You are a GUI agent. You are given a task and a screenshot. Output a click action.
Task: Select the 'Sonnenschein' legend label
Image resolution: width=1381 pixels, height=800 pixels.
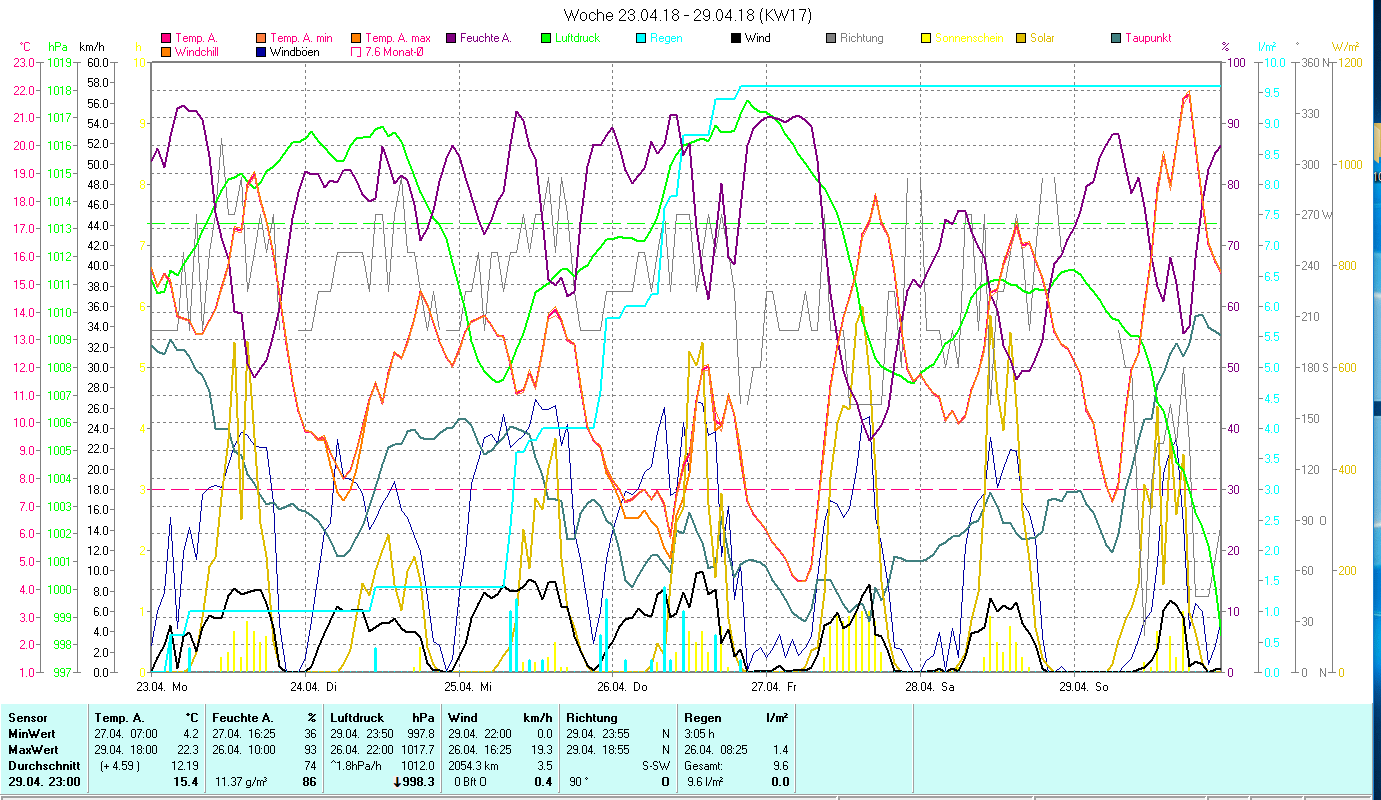point(969,38)
